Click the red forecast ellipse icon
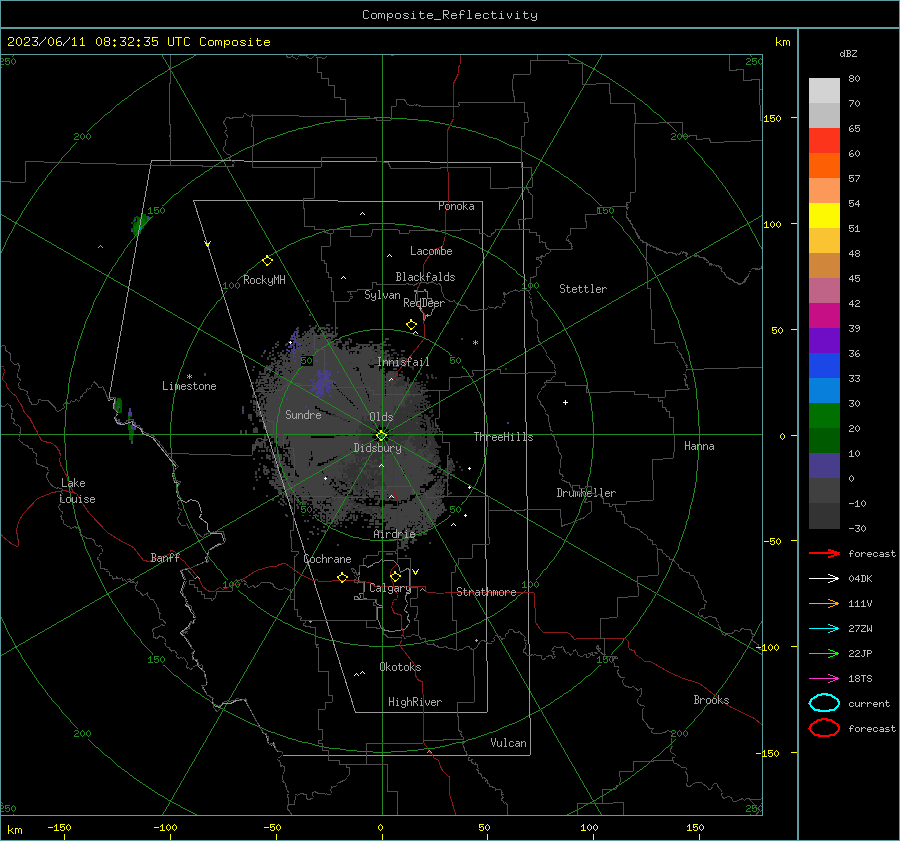 pos(824,728)
